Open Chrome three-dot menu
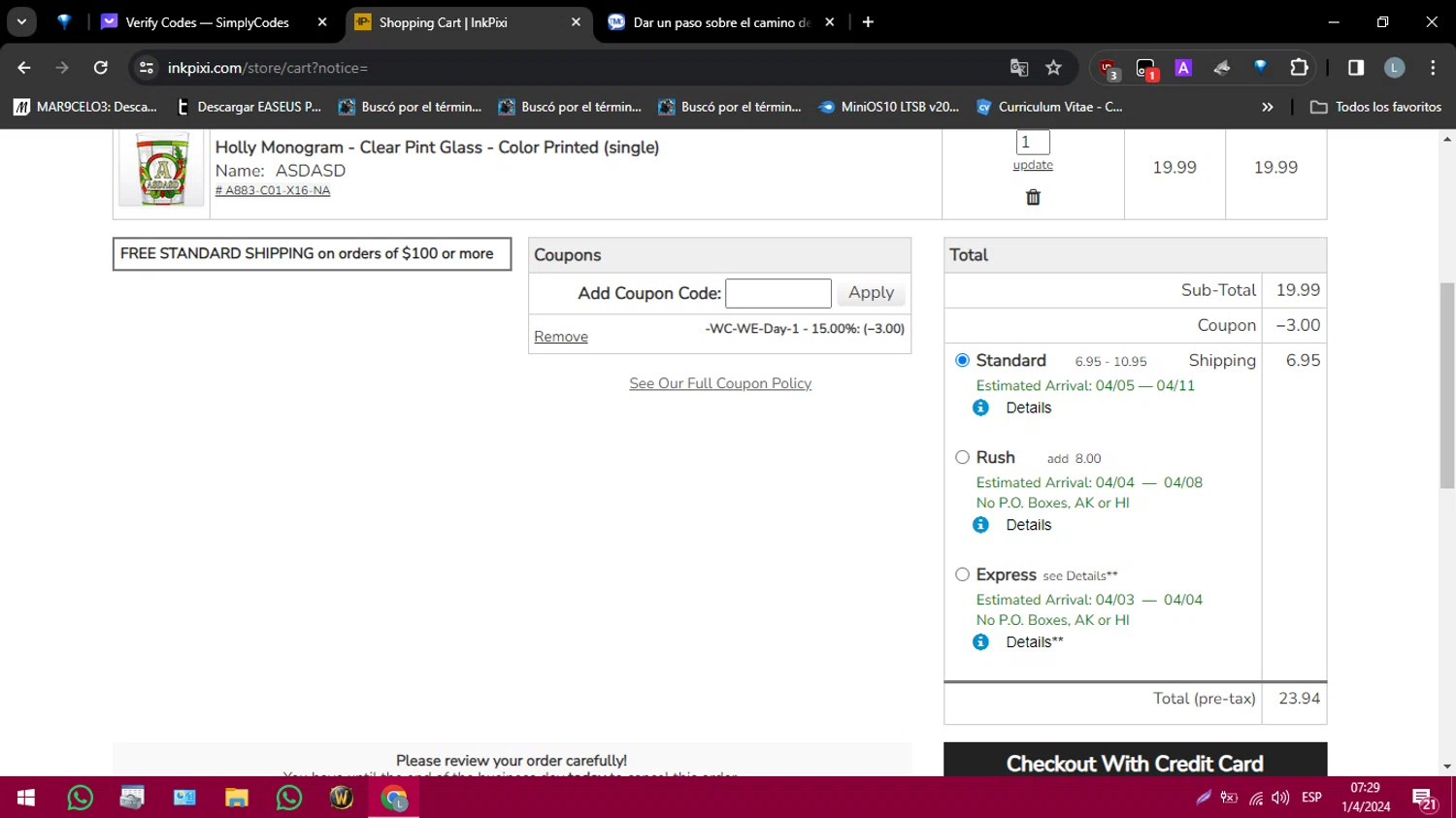 coord(1433,68)
